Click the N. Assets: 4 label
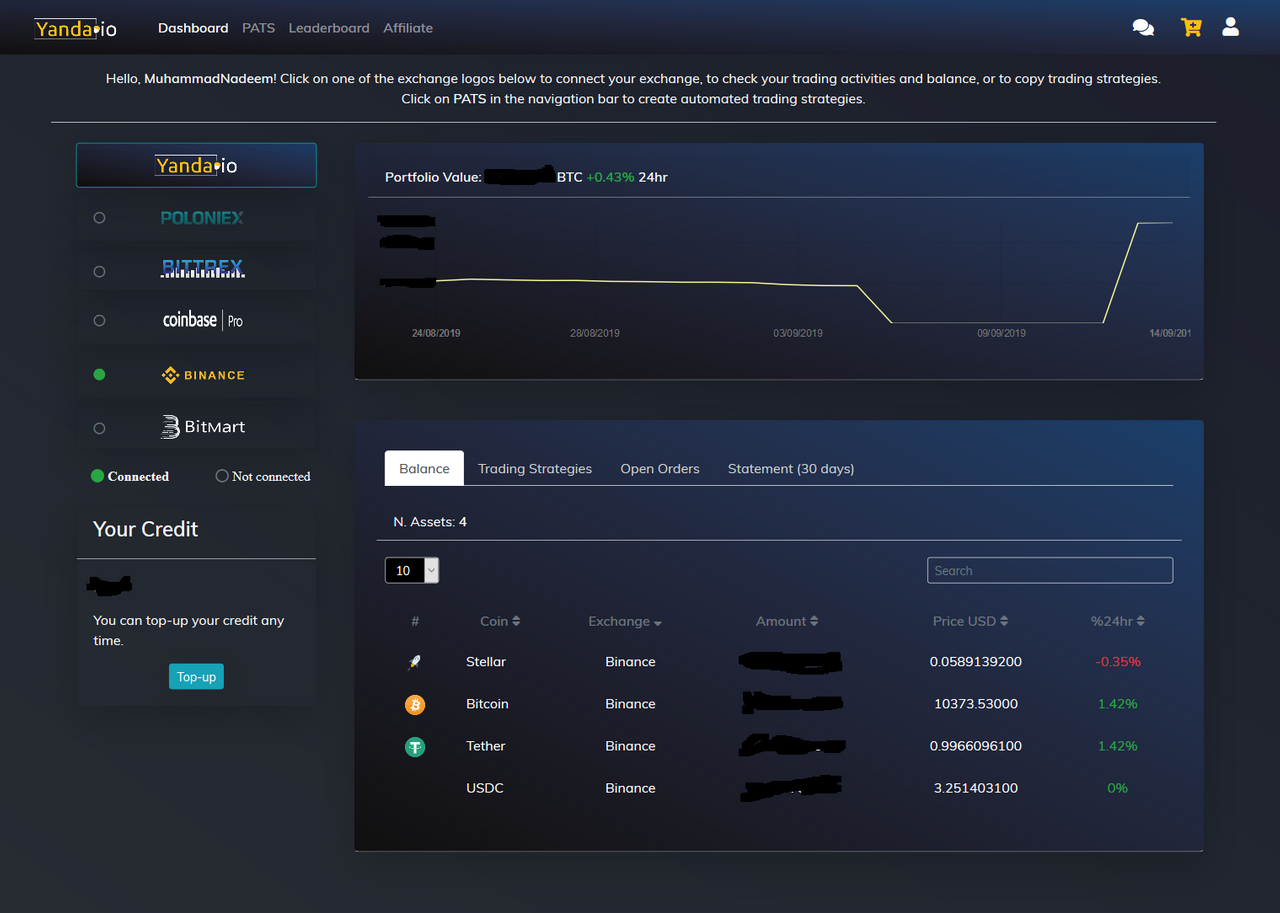The height and width of the screenshot is (913, 1280). click(x=430, y=522)
